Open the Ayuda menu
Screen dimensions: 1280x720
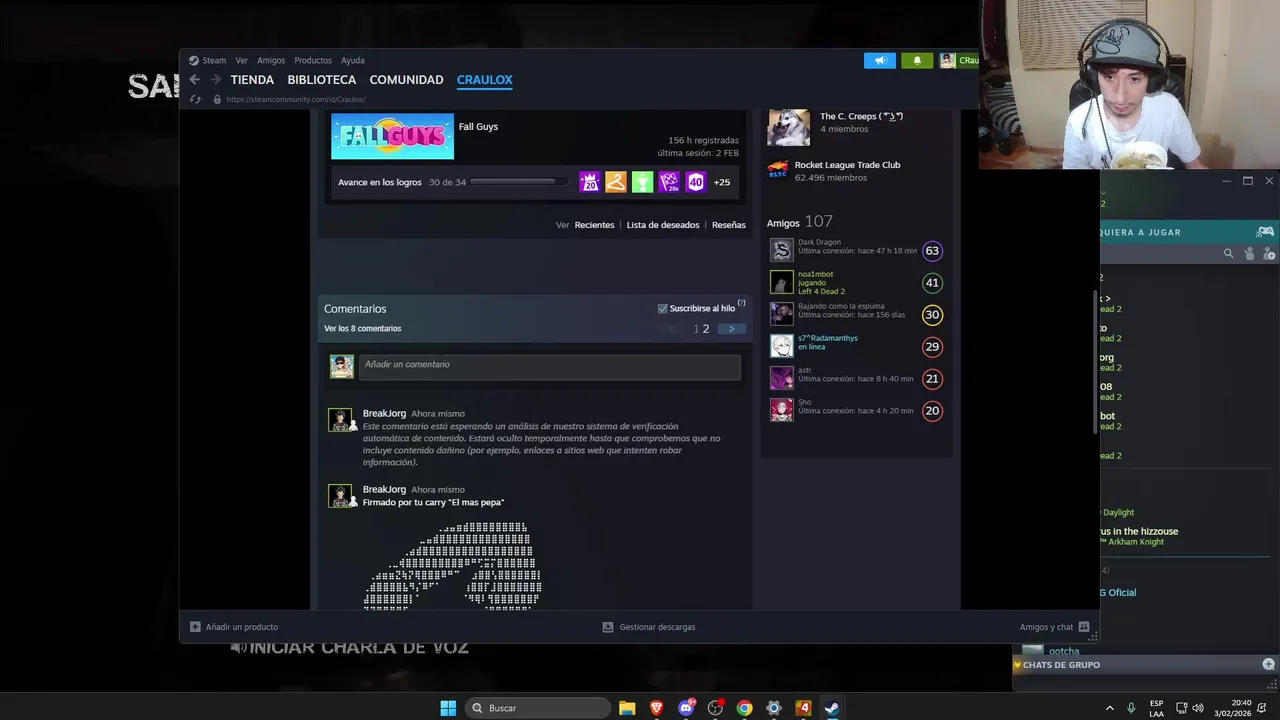pos(353,61)
